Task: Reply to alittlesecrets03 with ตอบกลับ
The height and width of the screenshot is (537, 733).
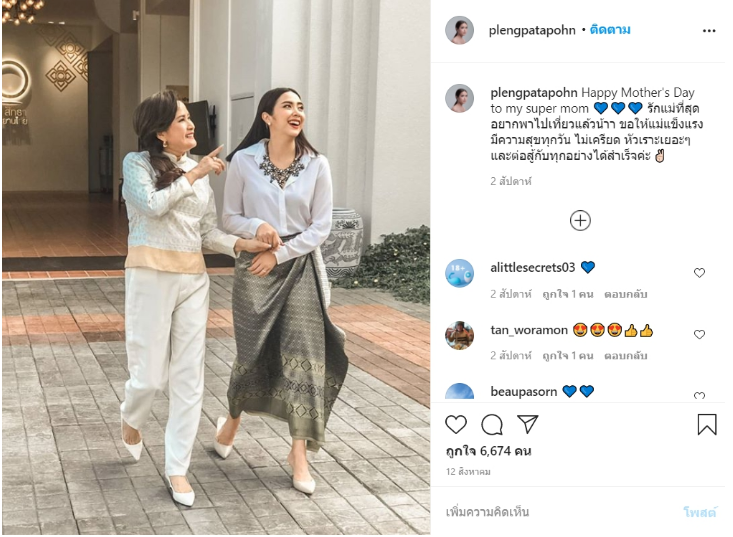Action: point(625,294)
